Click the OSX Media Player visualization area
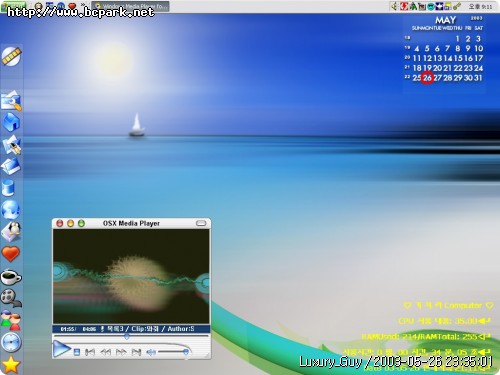 pos(131,276)
